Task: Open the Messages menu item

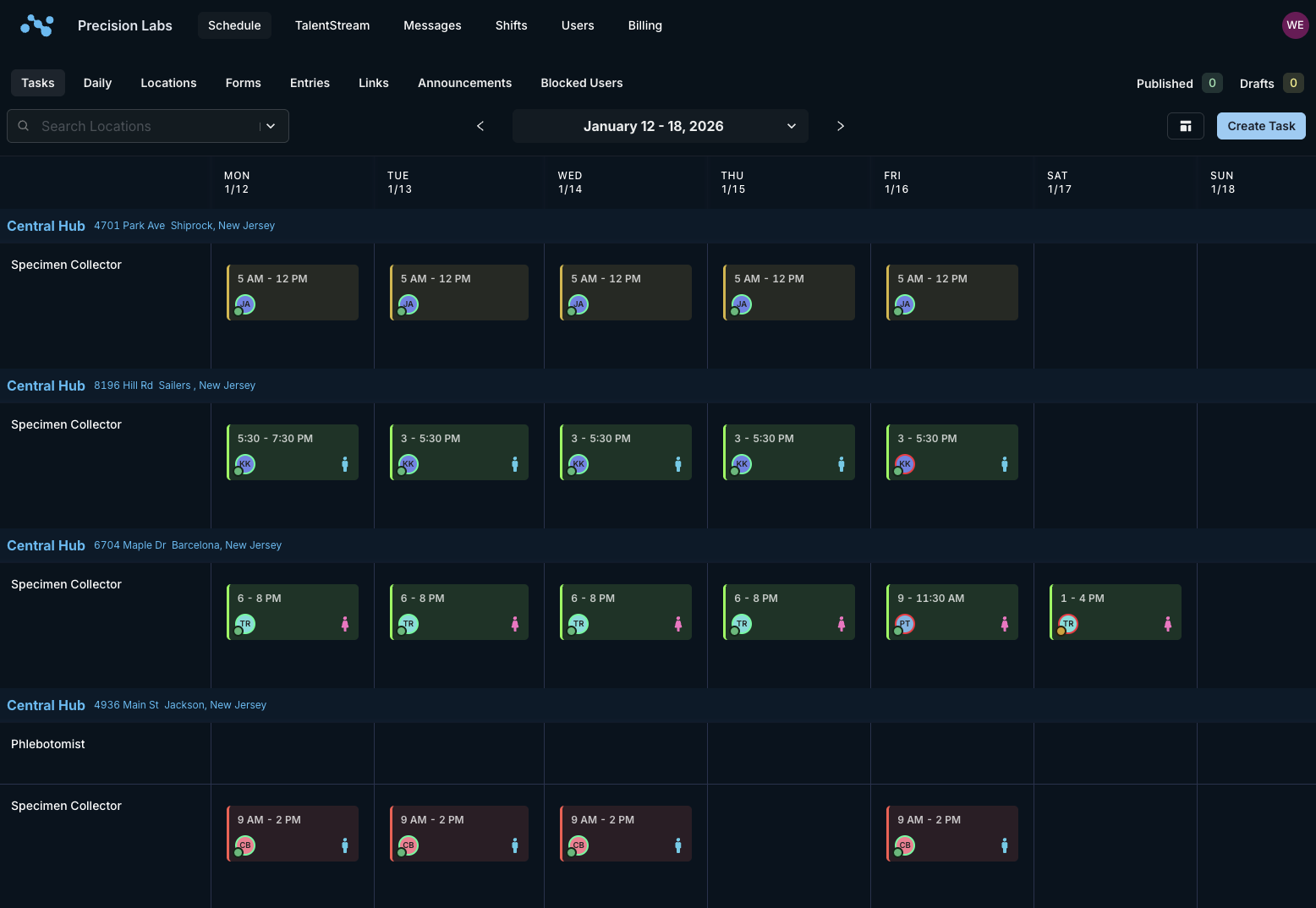Action: (x=432, y=25)
